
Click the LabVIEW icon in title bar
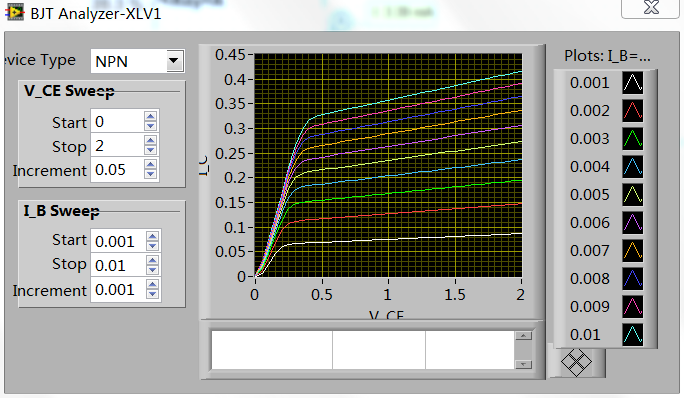pyautogui.click(x=14, y=12)
